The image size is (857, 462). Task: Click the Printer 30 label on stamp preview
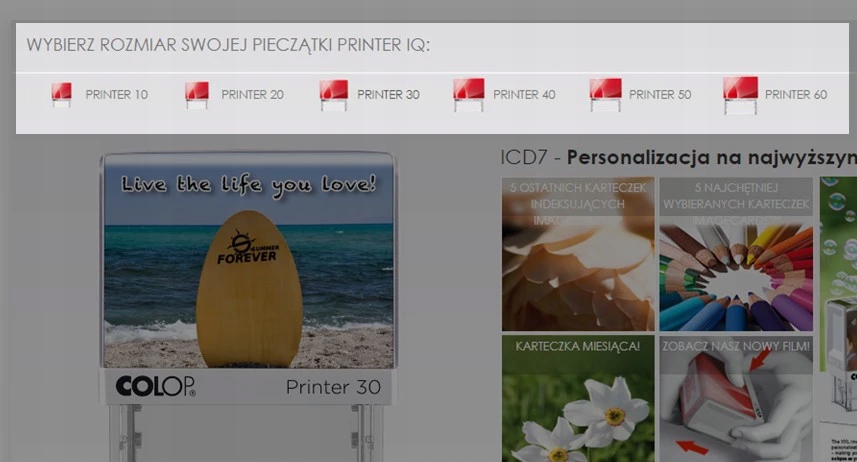click(333, 387)
